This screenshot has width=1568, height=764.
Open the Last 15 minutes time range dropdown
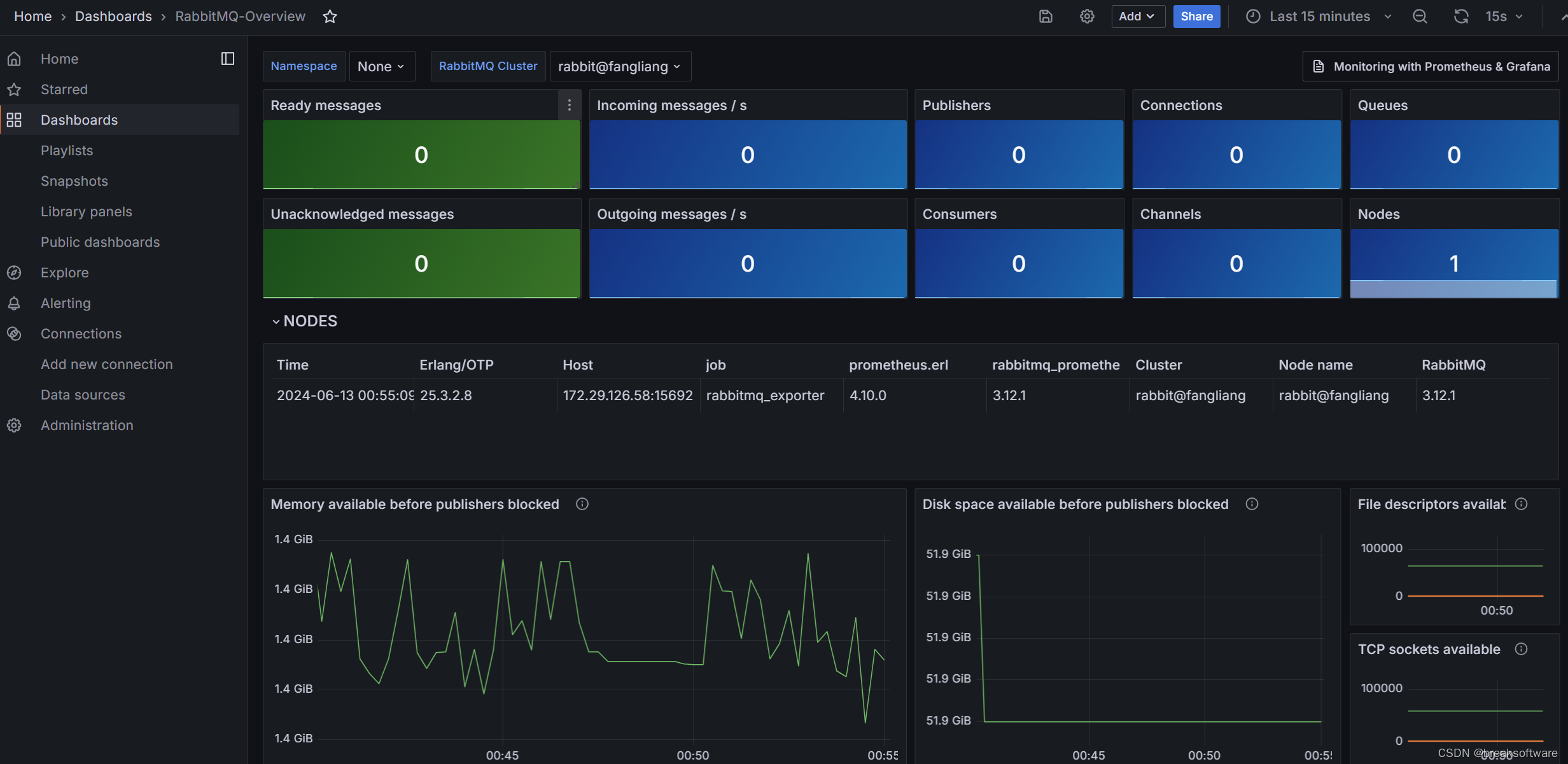point(1319,17)
